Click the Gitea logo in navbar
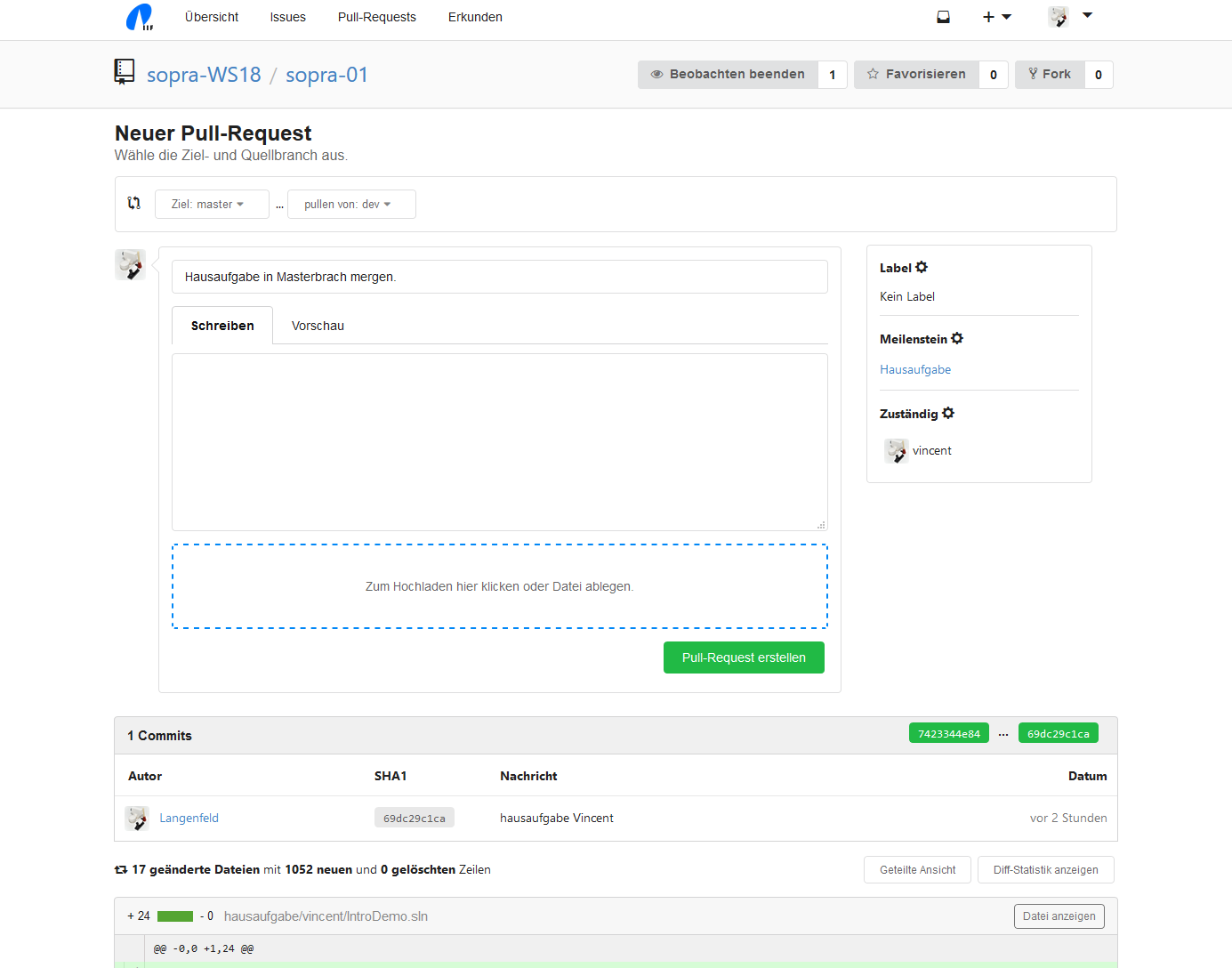The width and height of the screenshot is (1232, 968). [140, 17]
